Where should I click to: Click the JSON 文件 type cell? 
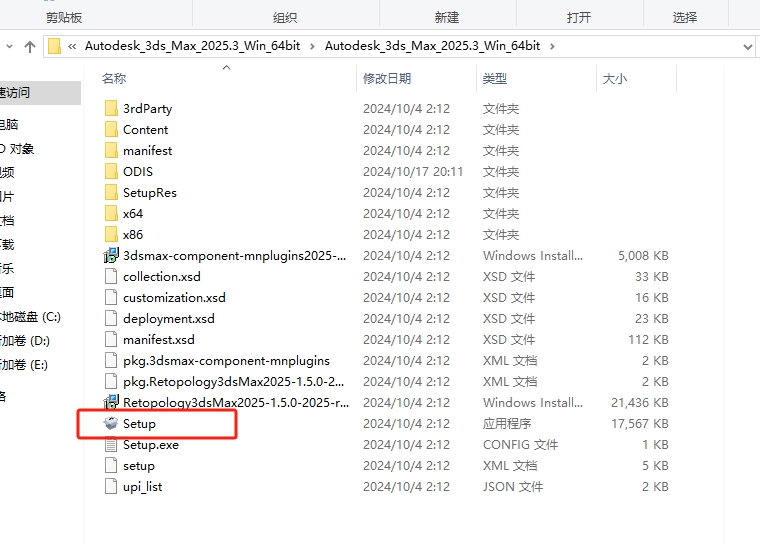pos(513,487)
